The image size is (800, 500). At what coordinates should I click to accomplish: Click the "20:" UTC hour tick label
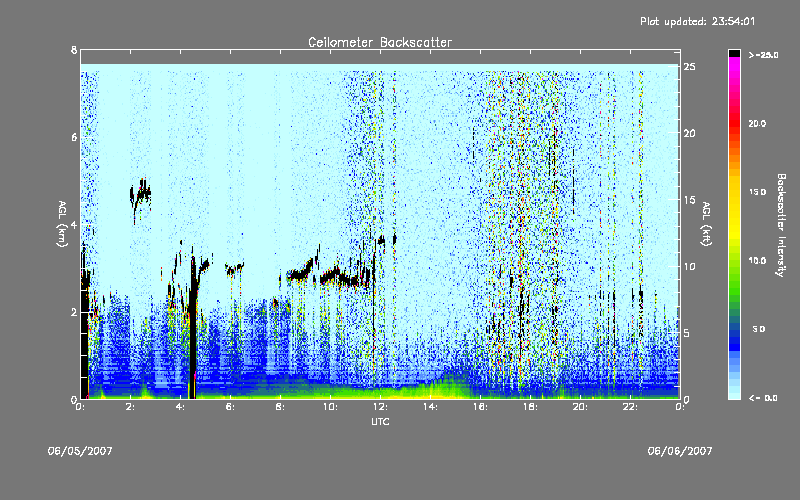[580, 407]
